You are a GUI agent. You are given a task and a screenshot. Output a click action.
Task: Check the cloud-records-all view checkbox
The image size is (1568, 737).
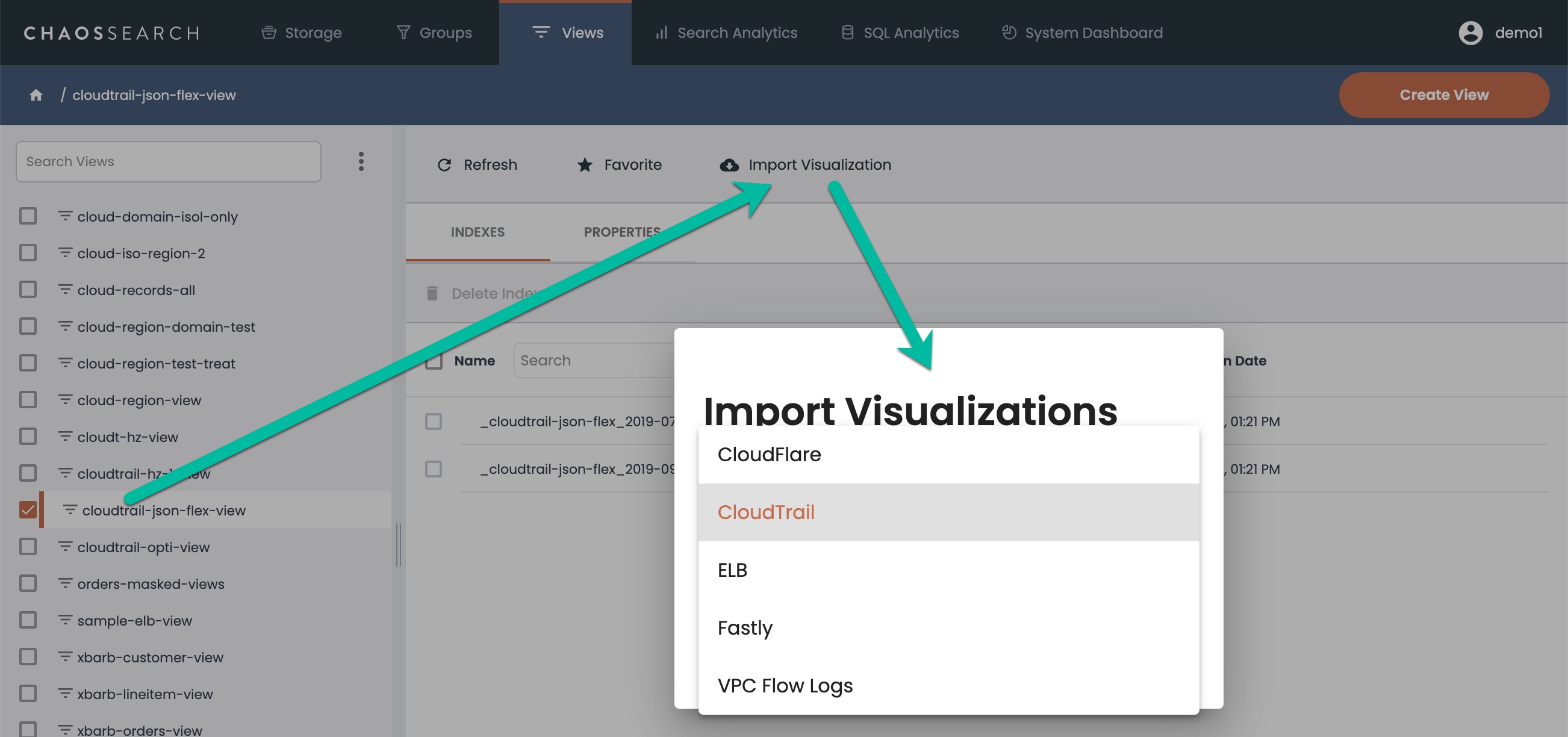point(28,290)
